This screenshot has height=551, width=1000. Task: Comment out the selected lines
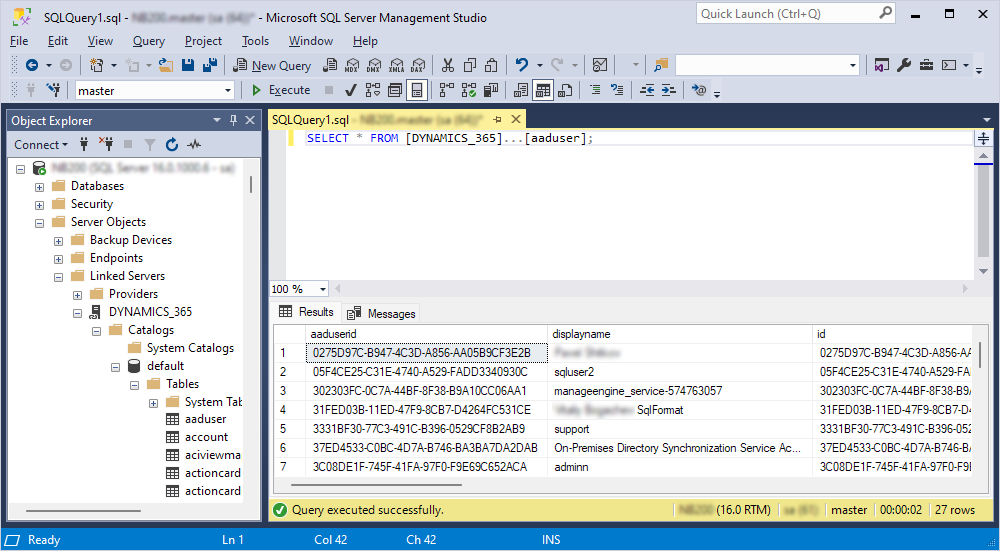tap(595, 91)
